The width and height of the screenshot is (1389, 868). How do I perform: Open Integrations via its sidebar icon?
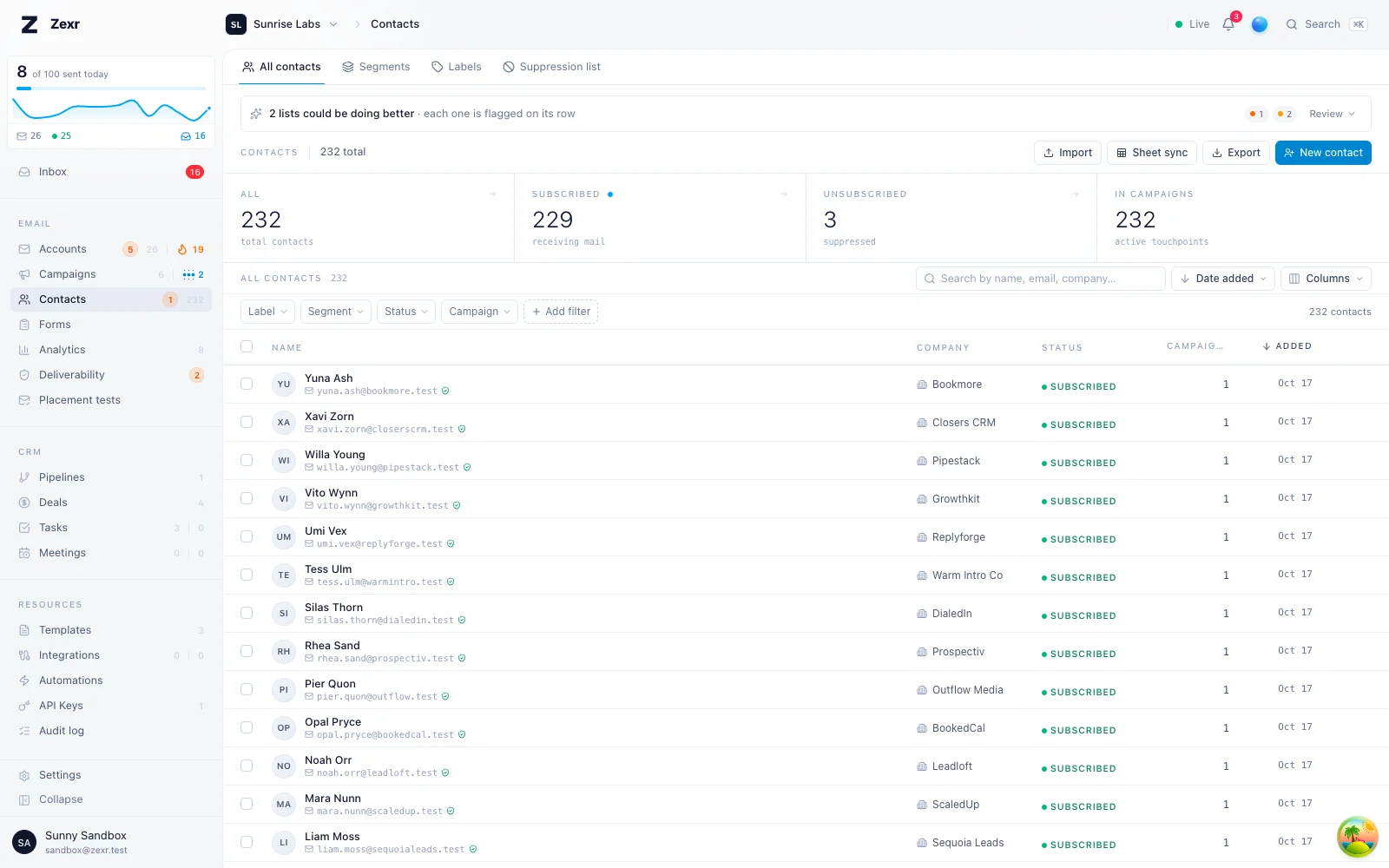pyautogui.click(x=24, y=655)
